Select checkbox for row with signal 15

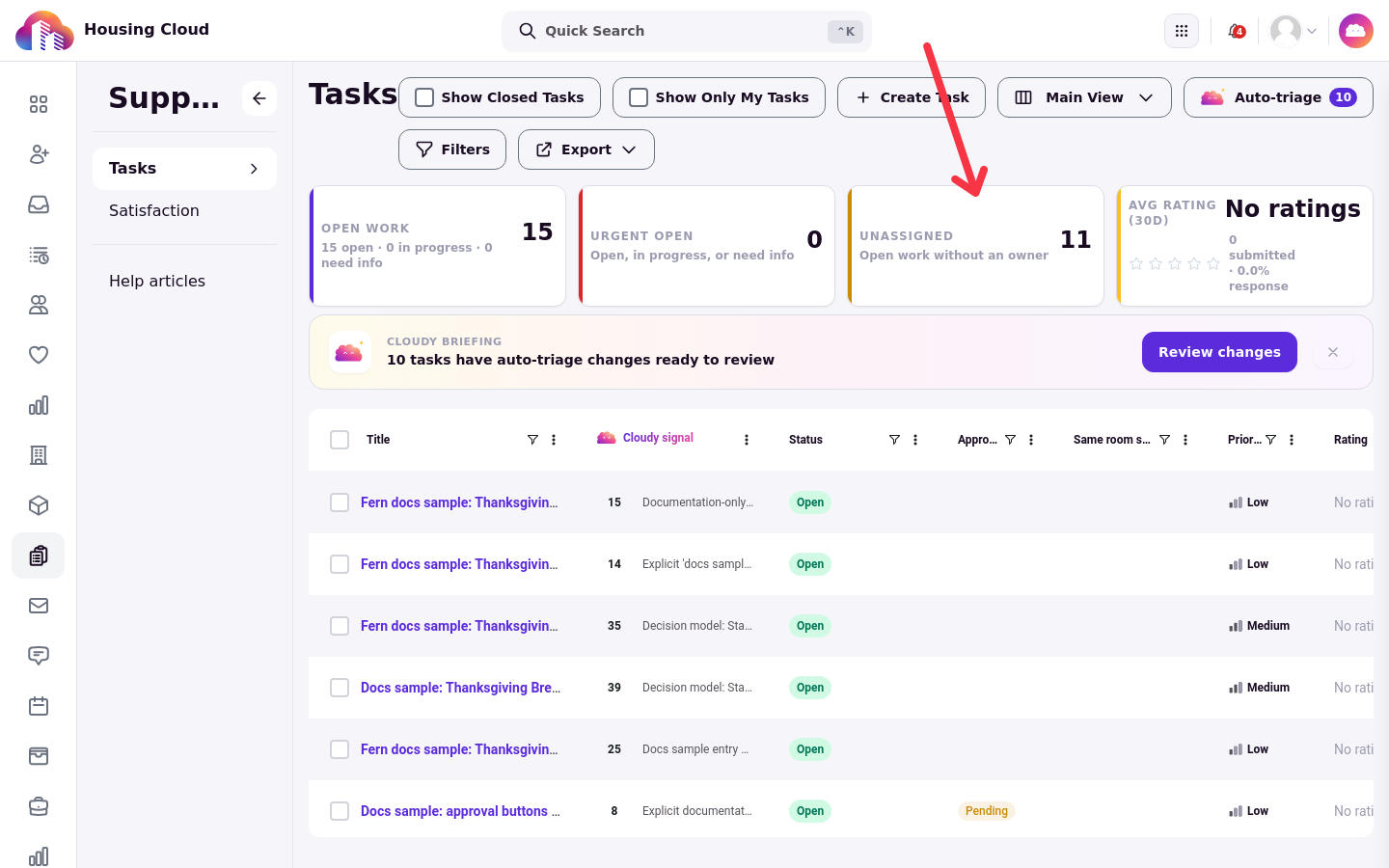340,502
